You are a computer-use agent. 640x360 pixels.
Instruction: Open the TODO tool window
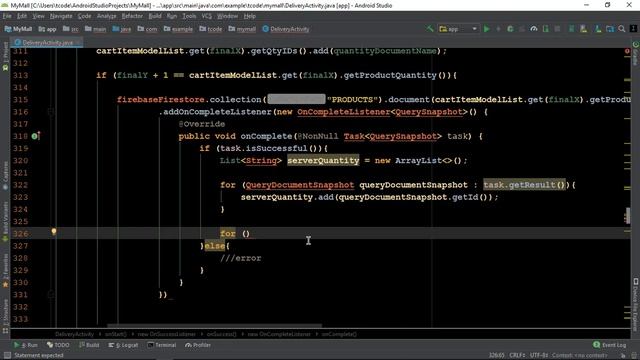[x=58, y=345]
